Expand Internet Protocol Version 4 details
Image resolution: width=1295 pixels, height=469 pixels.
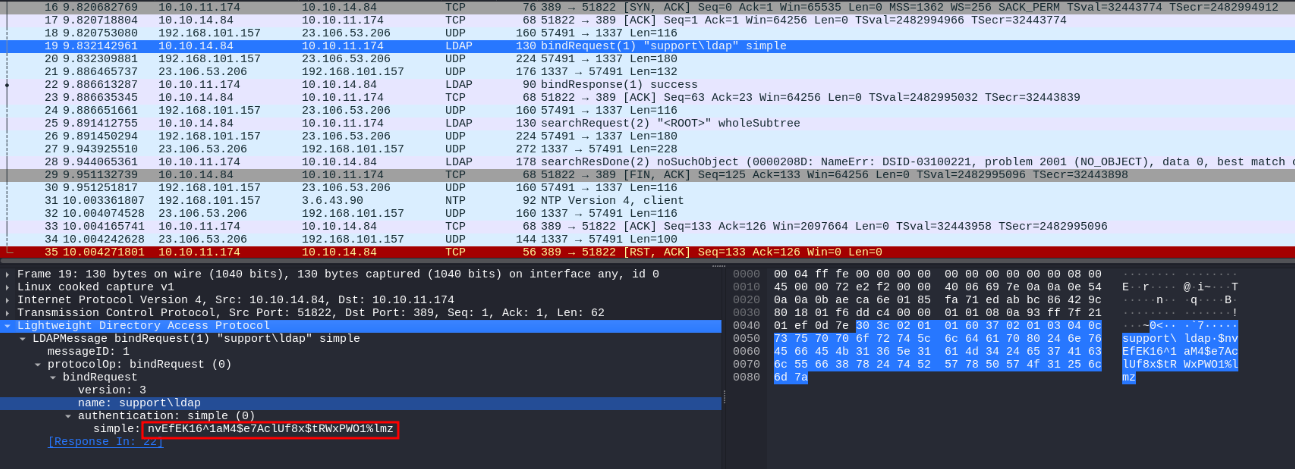click(8, 300)
